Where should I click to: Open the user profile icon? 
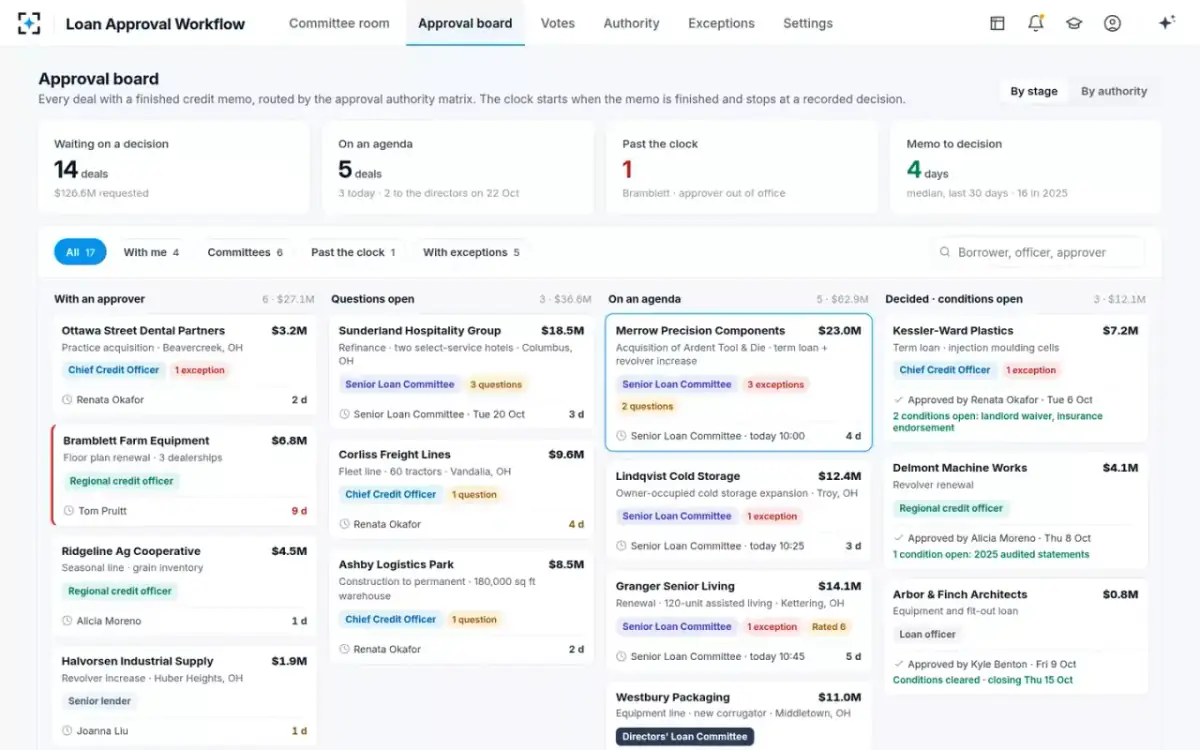[x=1112, y=23]
